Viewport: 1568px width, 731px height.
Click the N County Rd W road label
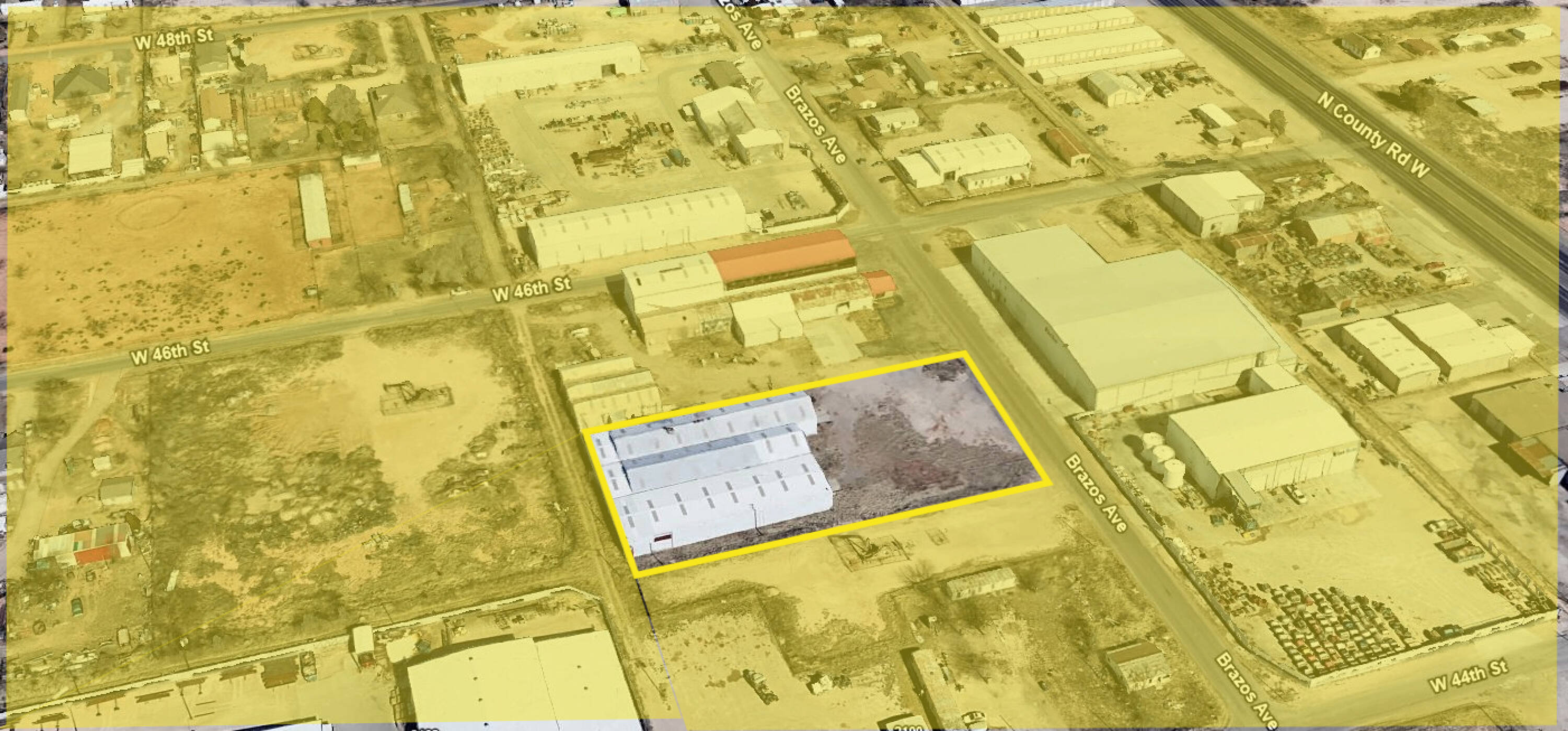pos(1373,135)
